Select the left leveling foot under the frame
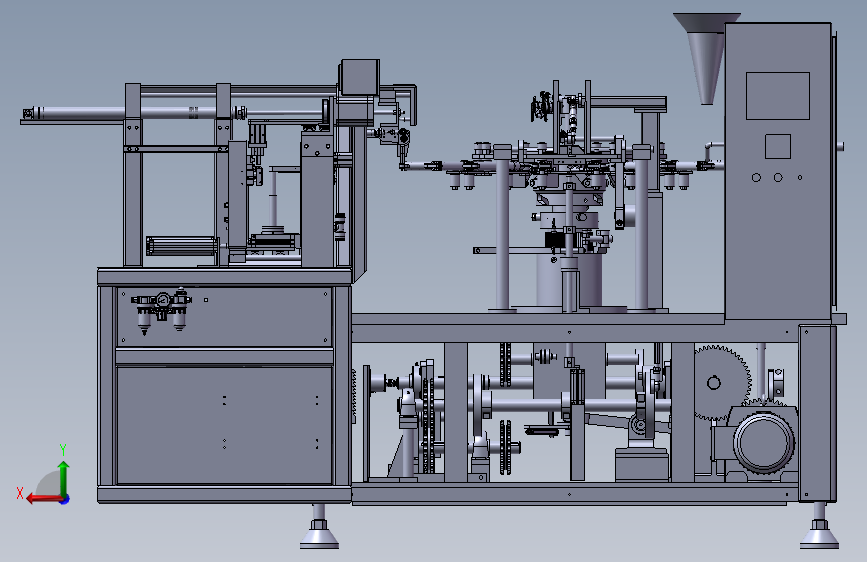This screenshot has height=562, width=867. click(x=319, y=527)
